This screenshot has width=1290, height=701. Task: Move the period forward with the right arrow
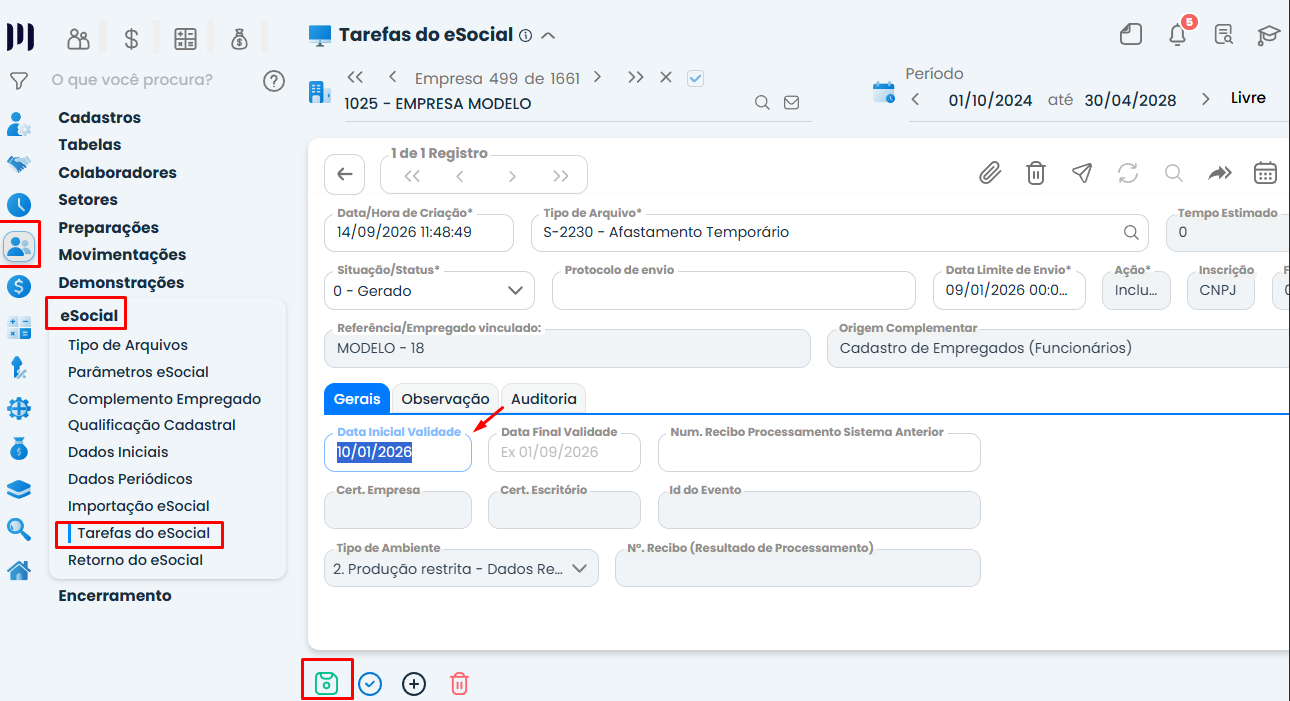pos(1206,99)
